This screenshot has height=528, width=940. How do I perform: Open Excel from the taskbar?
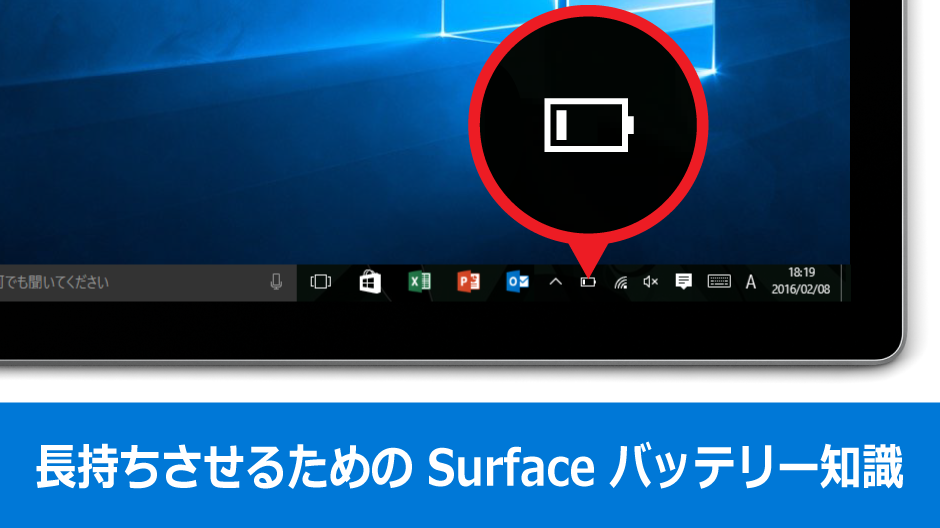(x=419, y=281)
